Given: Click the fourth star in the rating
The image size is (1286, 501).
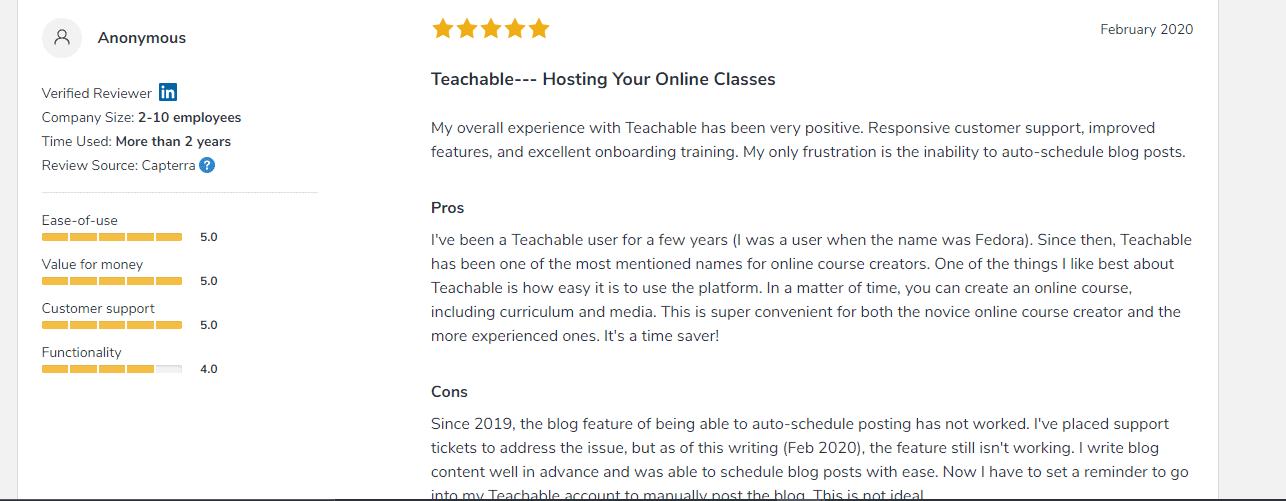Looking at the screenshot, I should point(514,29).
